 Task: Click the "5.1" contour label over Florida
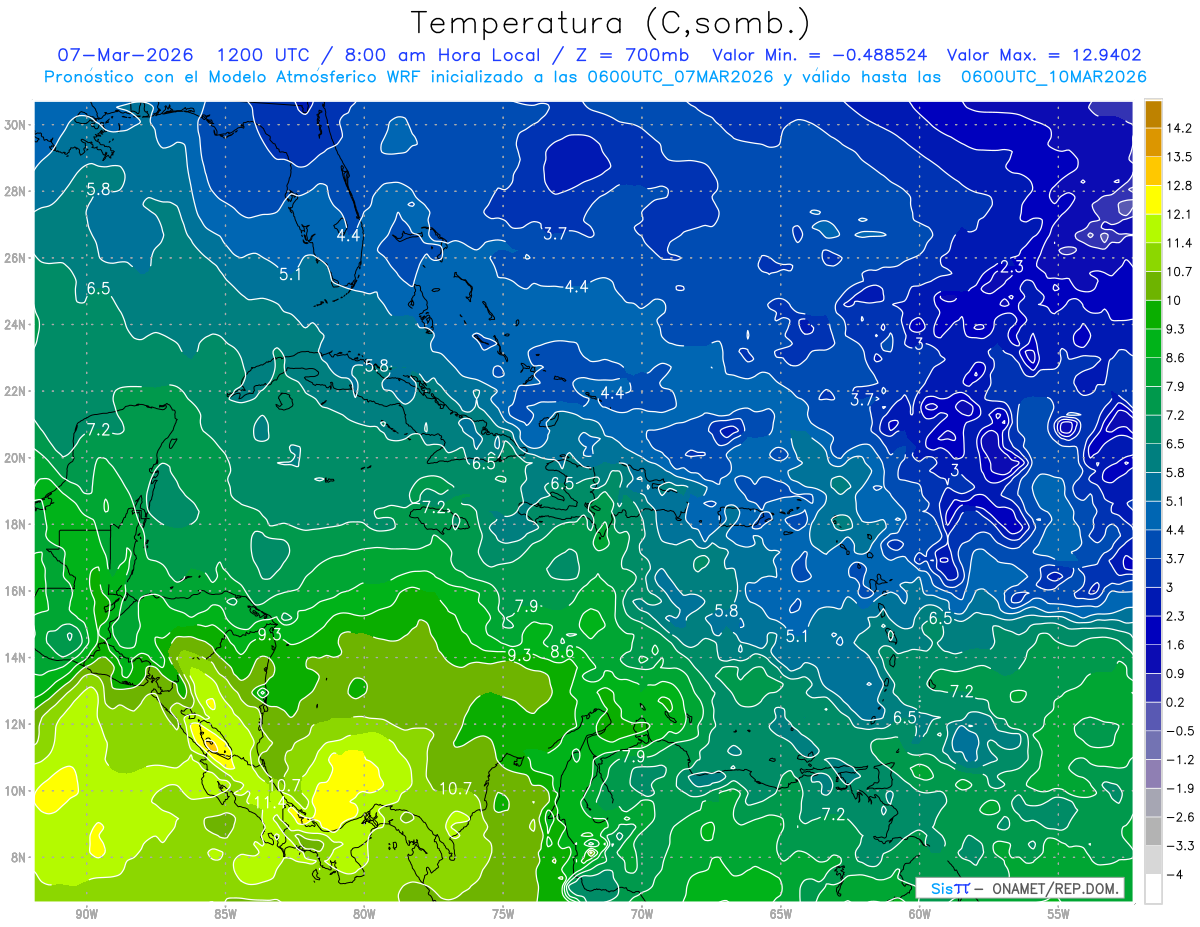pos(291,274)
